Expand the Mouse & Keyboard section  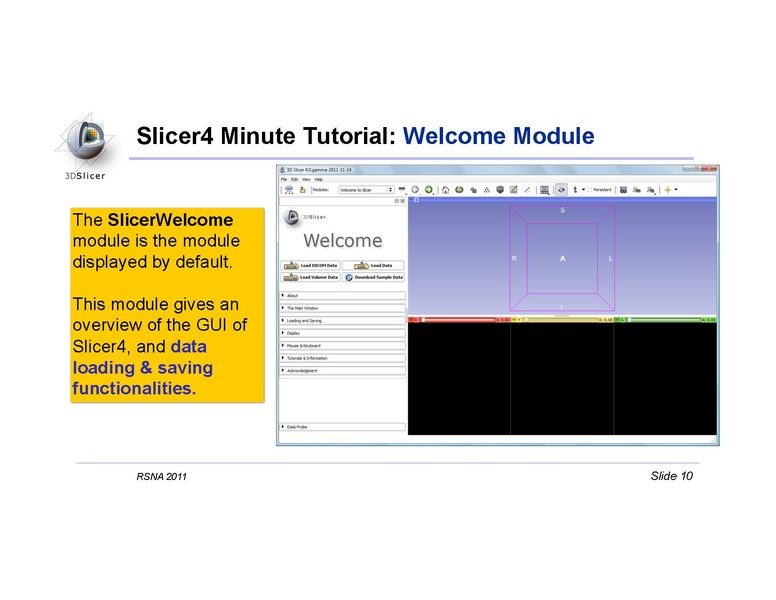point(342,346)
